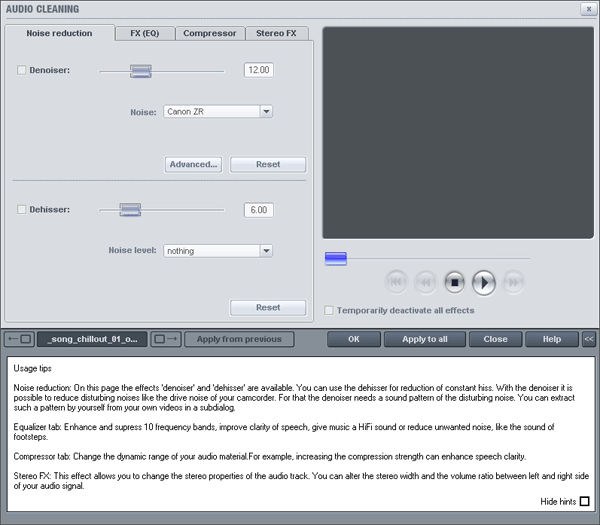Image resolution: width=600 pixels, height=525 pixels.
Task: Rewind the preview playback
Action: coord(426,282)
